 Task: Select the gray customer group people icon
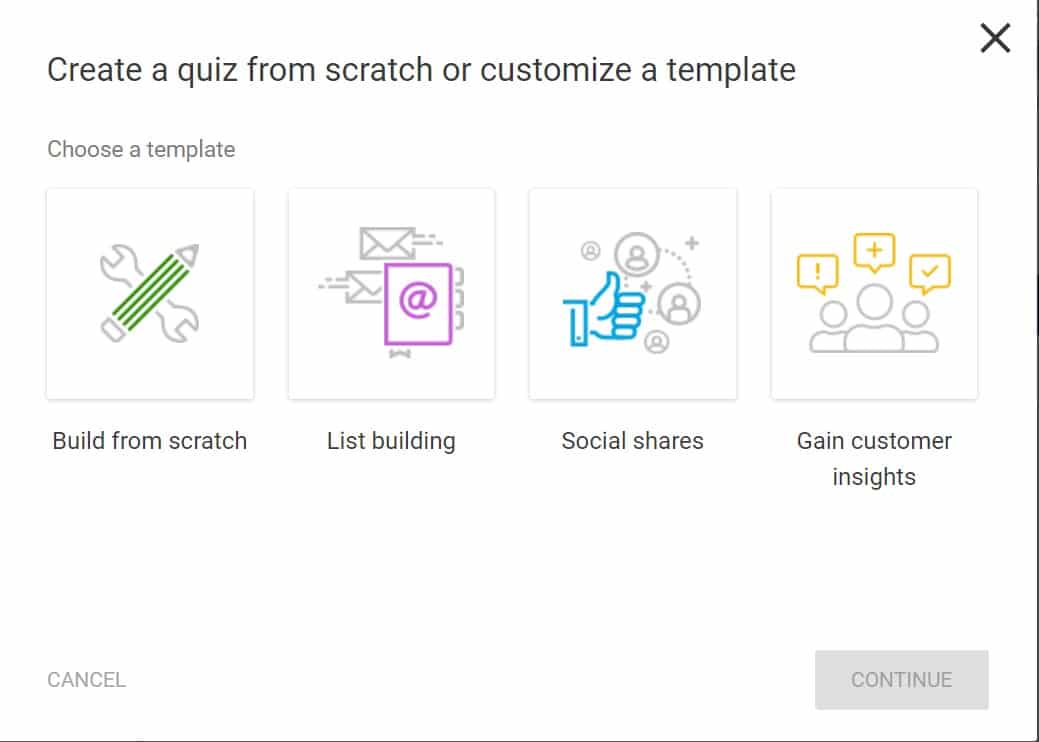click(874, 319)
